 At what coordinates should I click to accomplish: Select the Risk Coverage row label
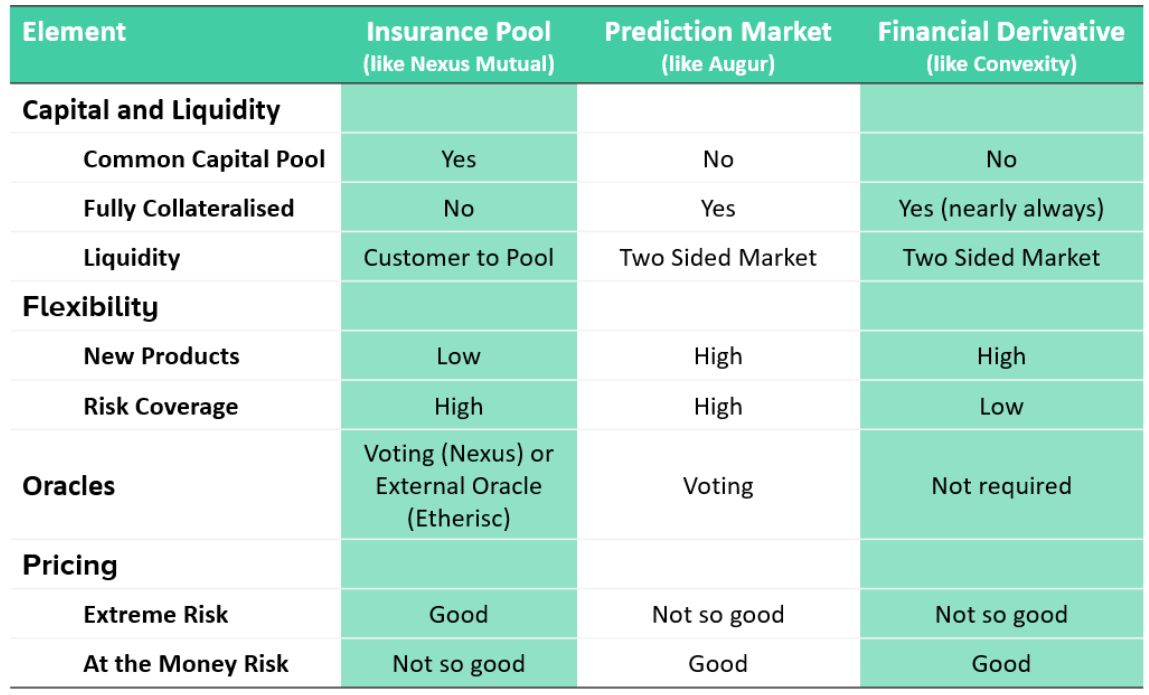click(x=160, y=406)
